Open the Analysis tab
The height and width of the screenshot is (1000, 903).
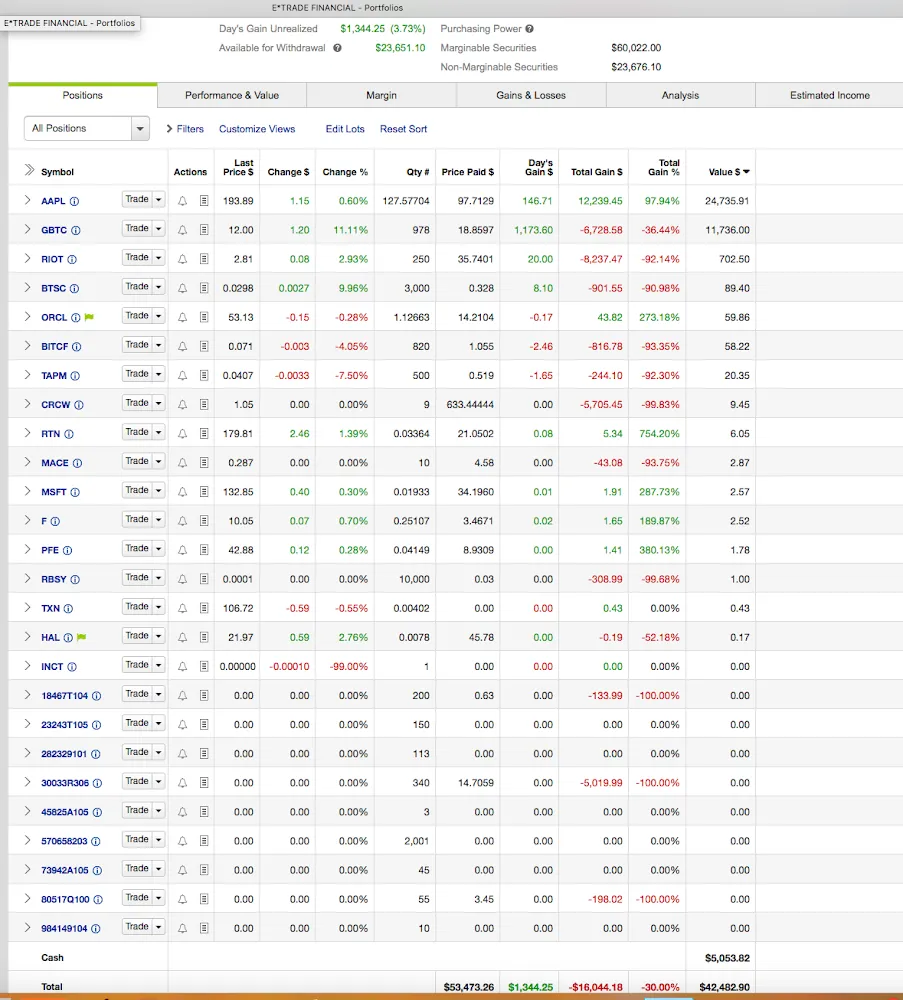point(680,95)
